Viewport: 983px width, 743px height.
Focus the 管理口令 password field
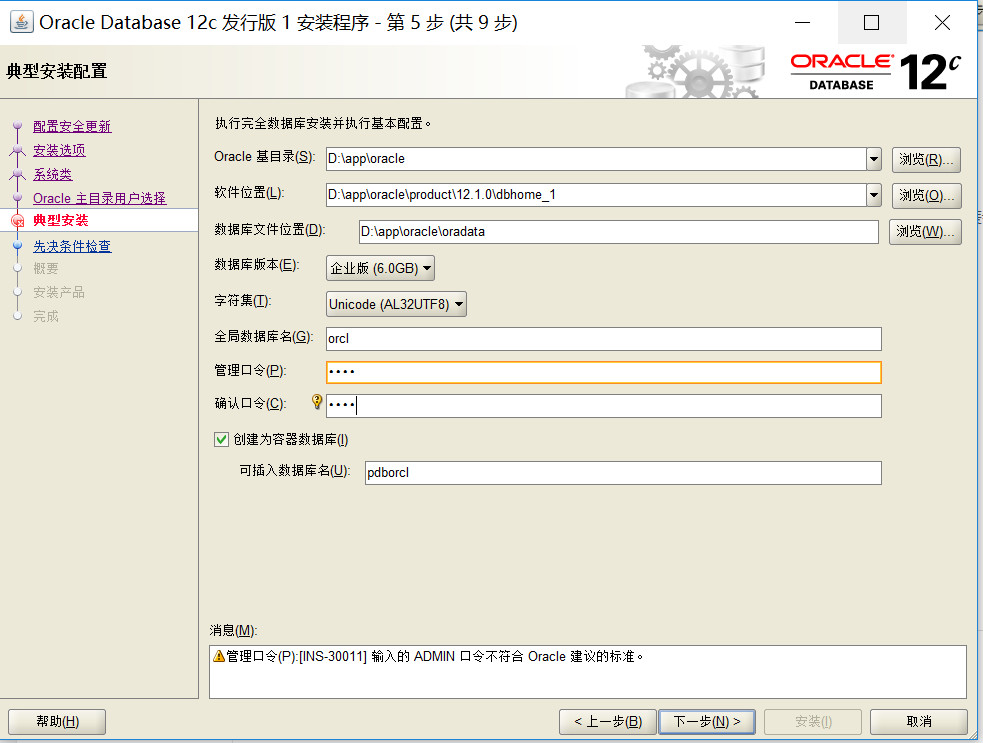(x=604, y=372)
